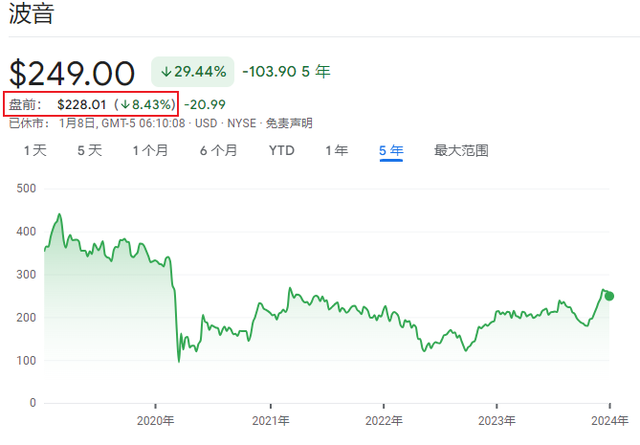Click the 200 y-axis label
Screen dimensions: 640x445
26,317
